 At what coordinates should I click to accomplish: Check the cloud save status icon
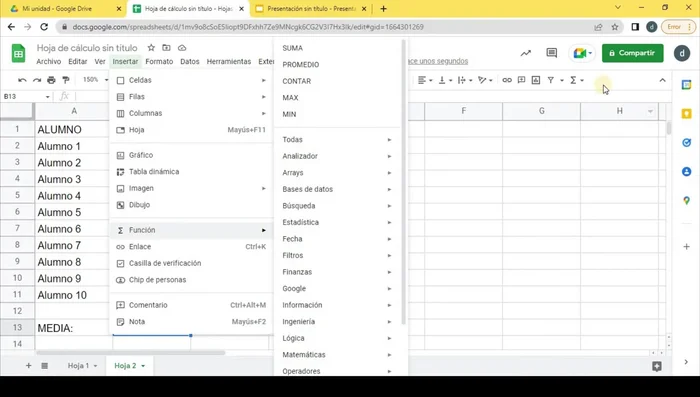pyautogui.click(x=182, y=48)
